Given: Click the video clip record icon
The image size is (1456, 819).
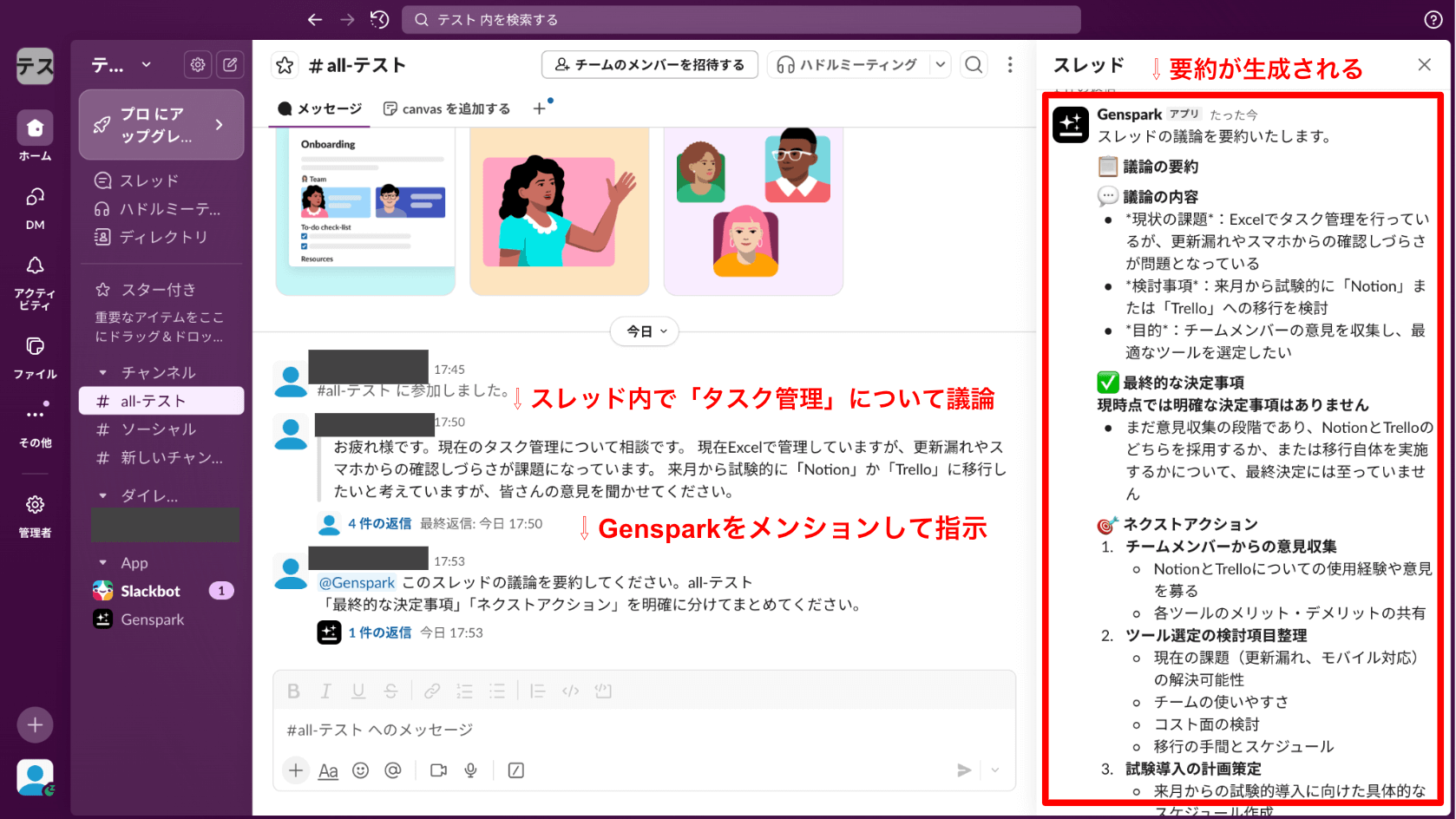Looking at the screenshot, I should (438, 770).
